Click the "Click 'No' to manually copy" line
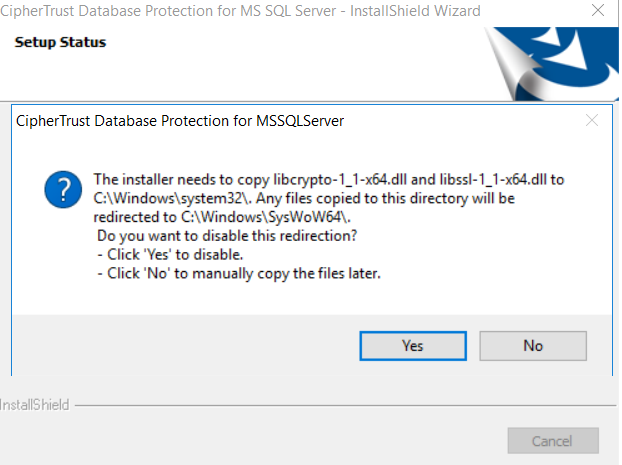The height and width of the screenshot is (465, 622). coord(239,273)
